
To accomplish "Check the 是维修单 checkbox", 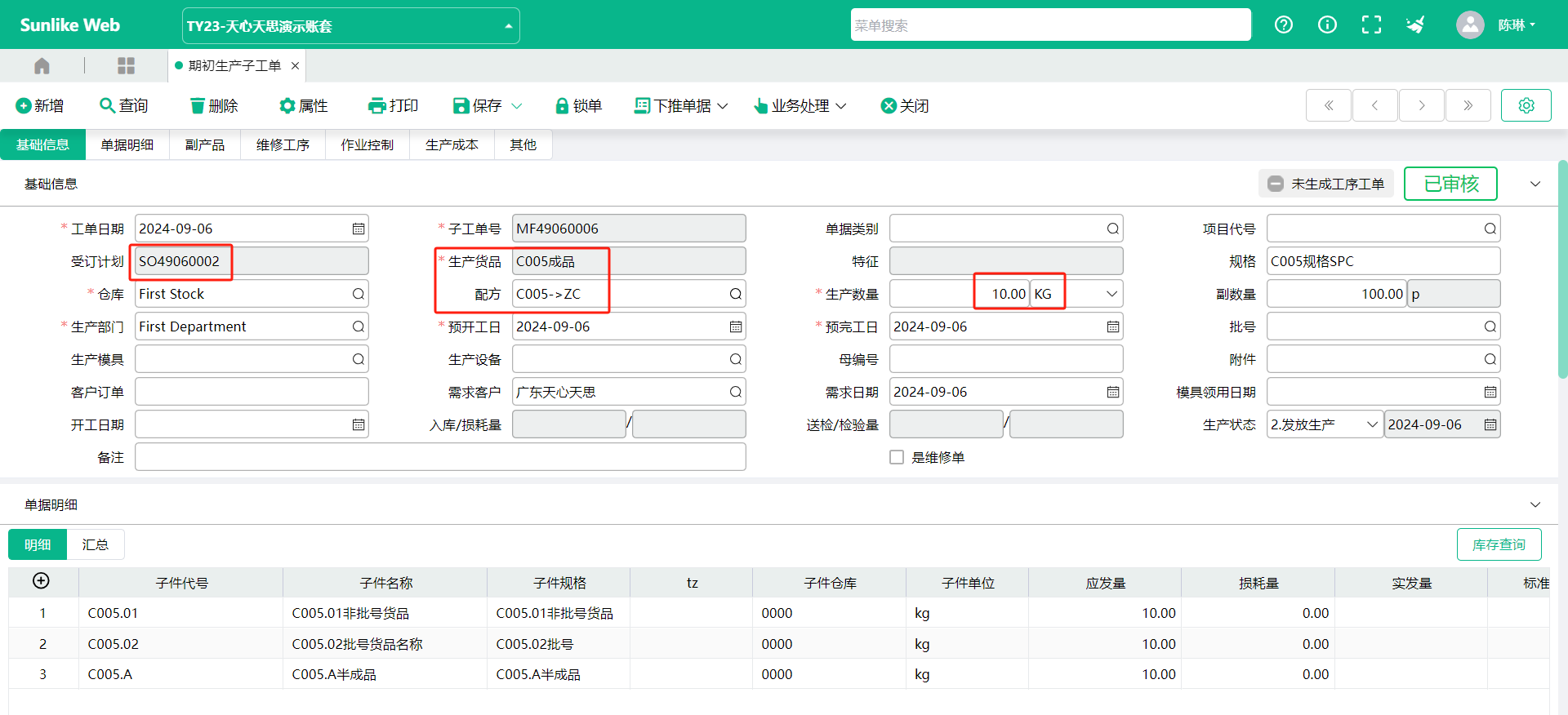I will point(897,457).
